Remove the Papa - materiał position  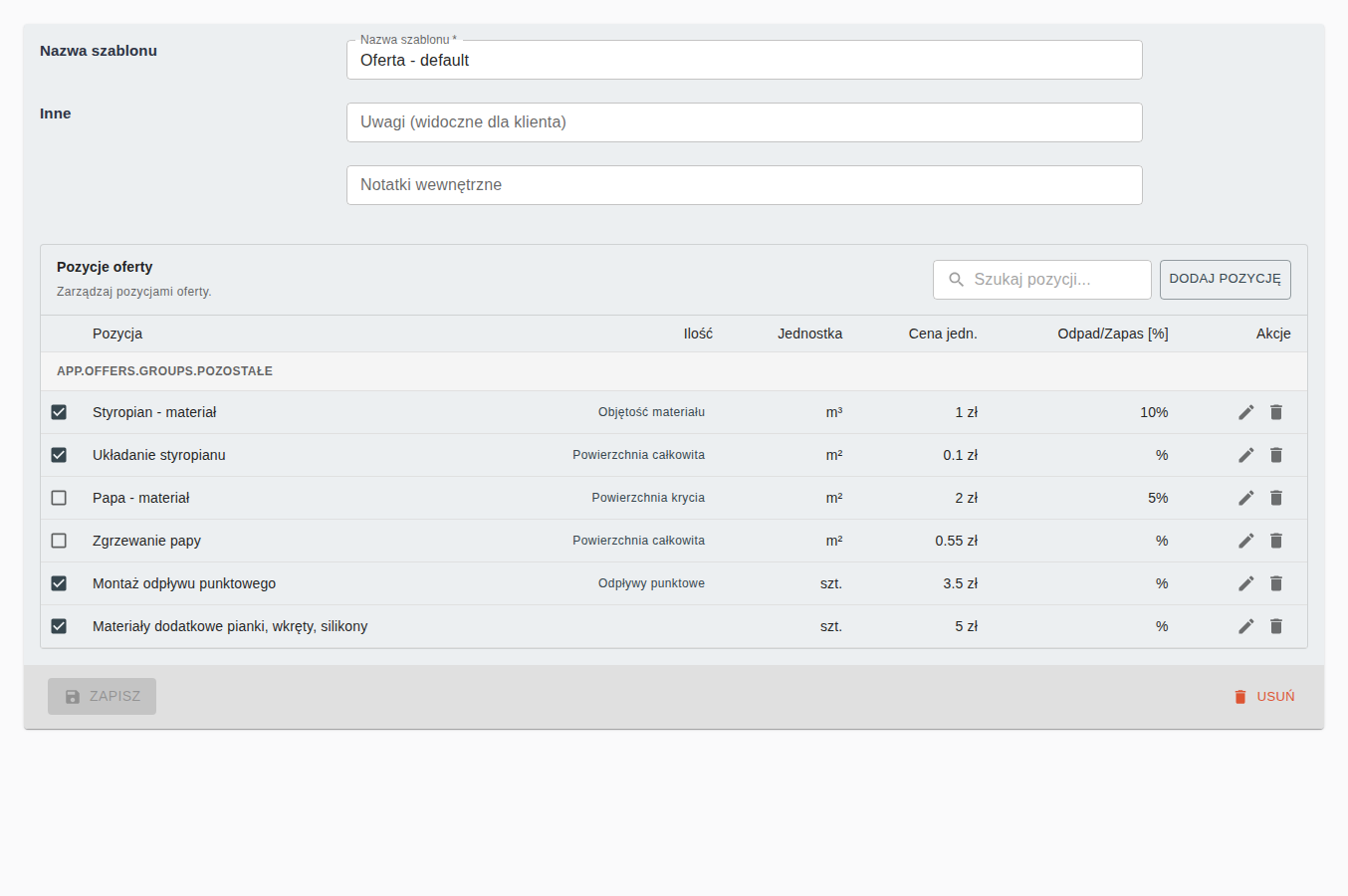tap(1276, 498)
